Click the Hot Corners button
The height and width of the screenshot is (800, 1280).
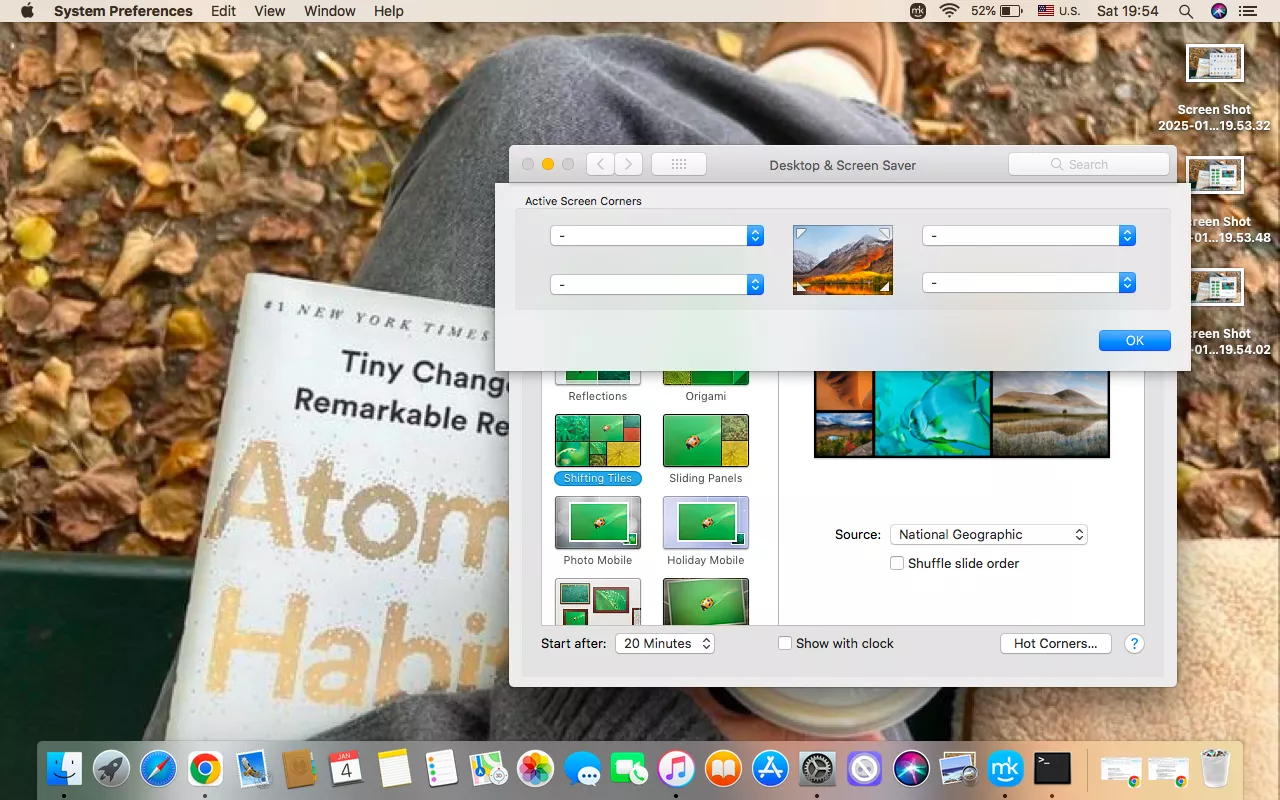point(1055,644)
